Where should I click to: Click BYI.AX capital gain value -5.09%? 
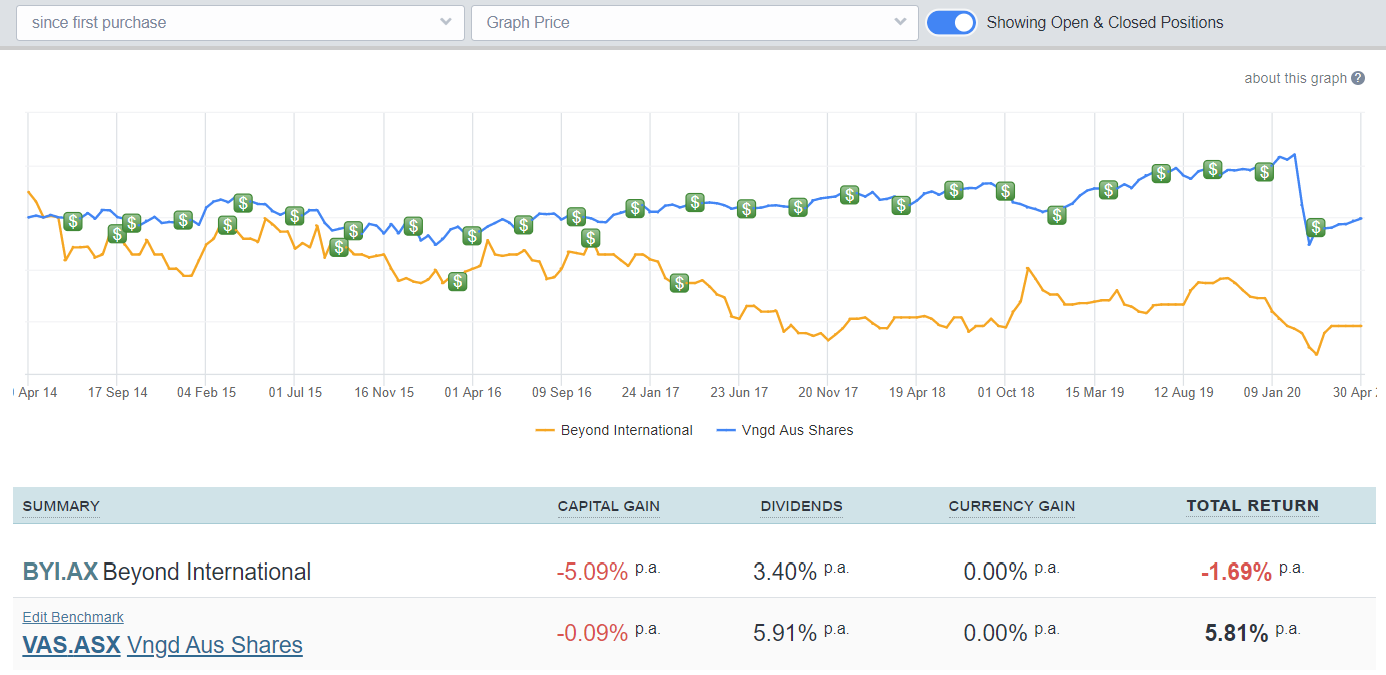click(592, 572)
